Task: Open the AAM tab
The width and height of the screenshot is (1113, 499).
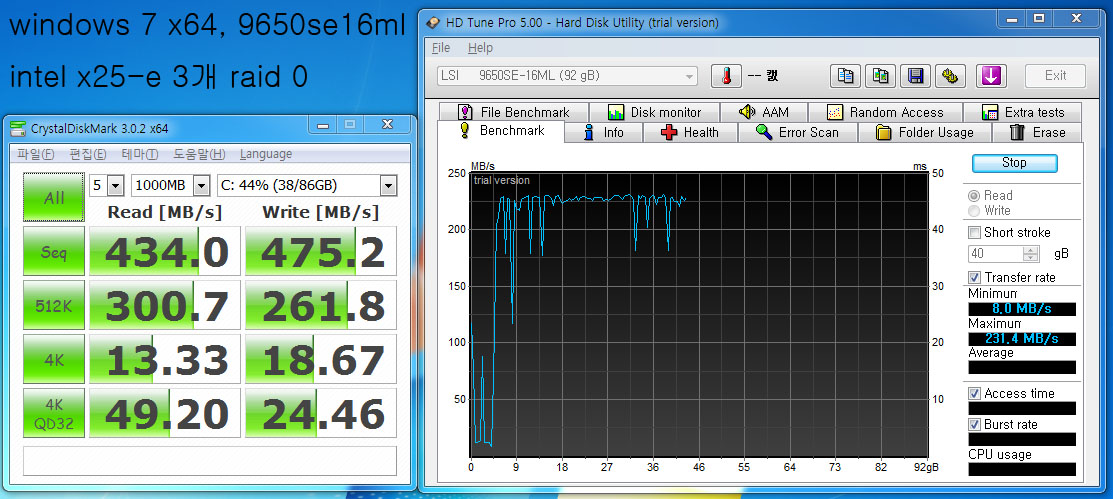Action: tap(764, 112)
